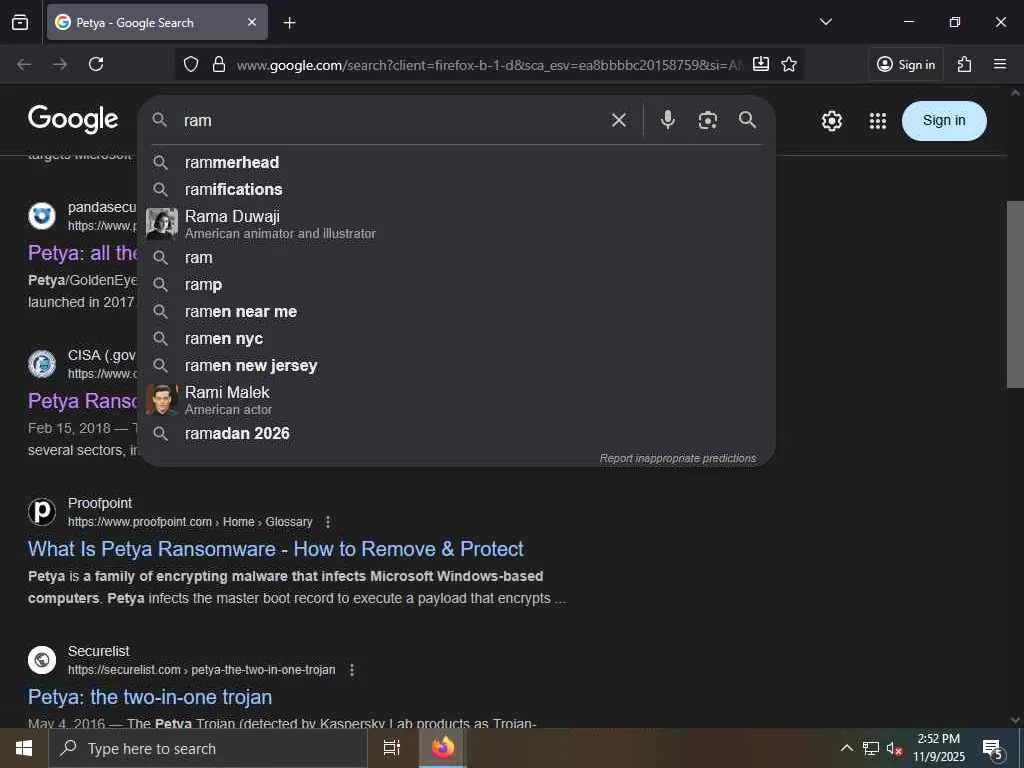Click the Securelist globe favicon
The image size is (1024, 768).
click(x=42, y=660)
